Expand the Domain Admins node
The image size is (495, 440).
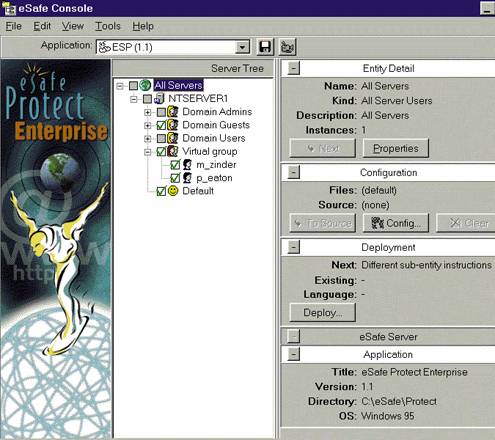coord(148,113)
